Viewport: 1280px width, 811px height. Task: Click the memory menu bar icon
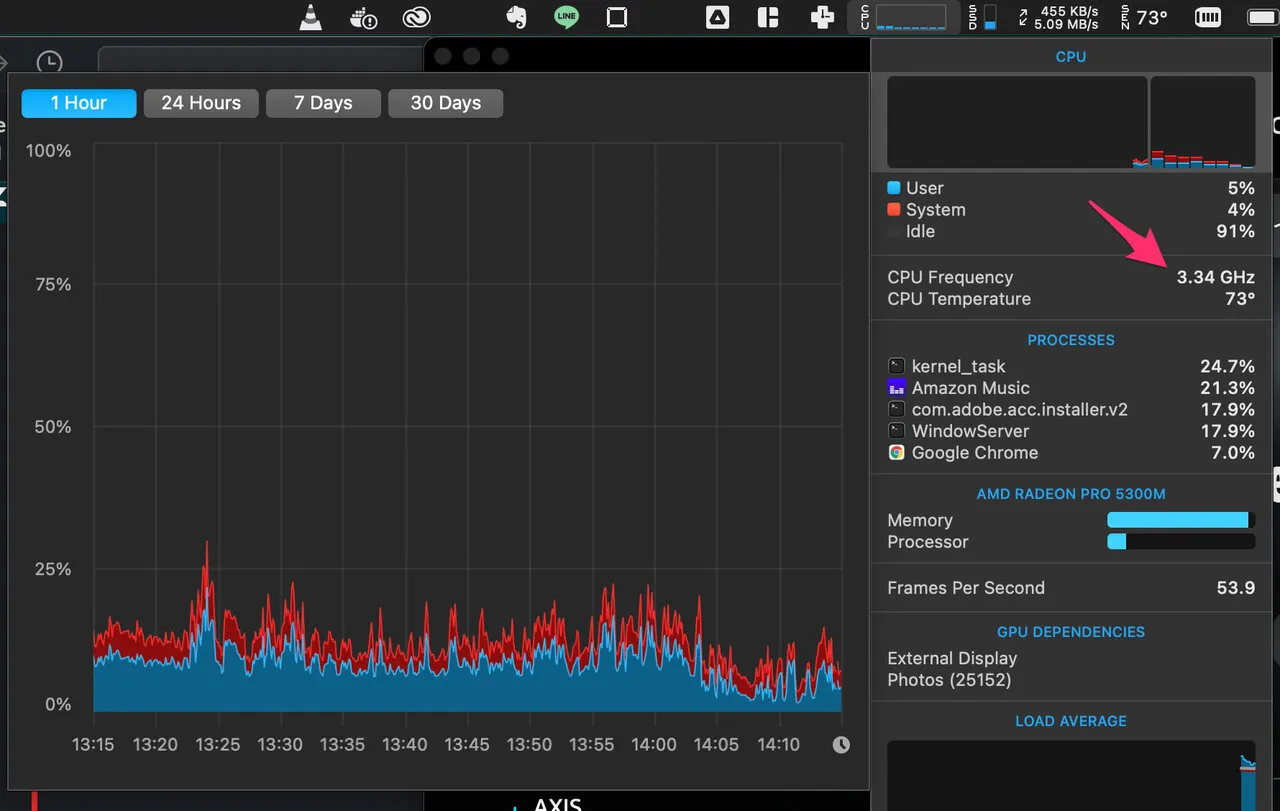1208,17
